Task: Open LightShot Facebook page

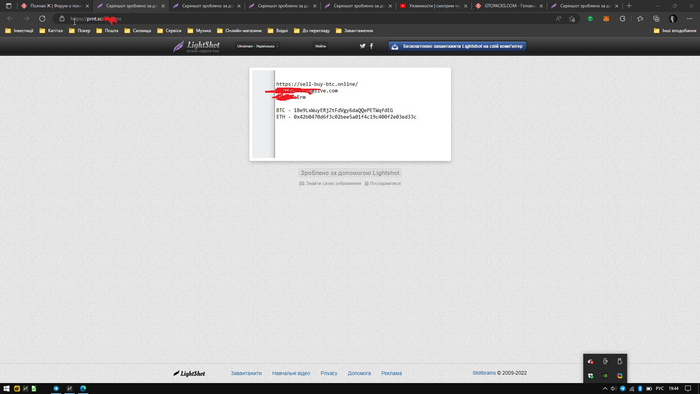Action: click(x=371, y=46)
